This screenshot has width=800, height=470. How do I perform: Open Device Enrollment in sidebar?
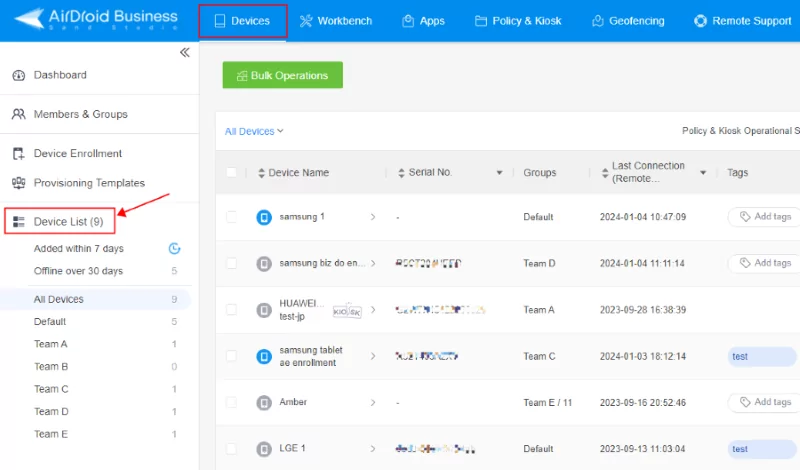coord(78,154)
